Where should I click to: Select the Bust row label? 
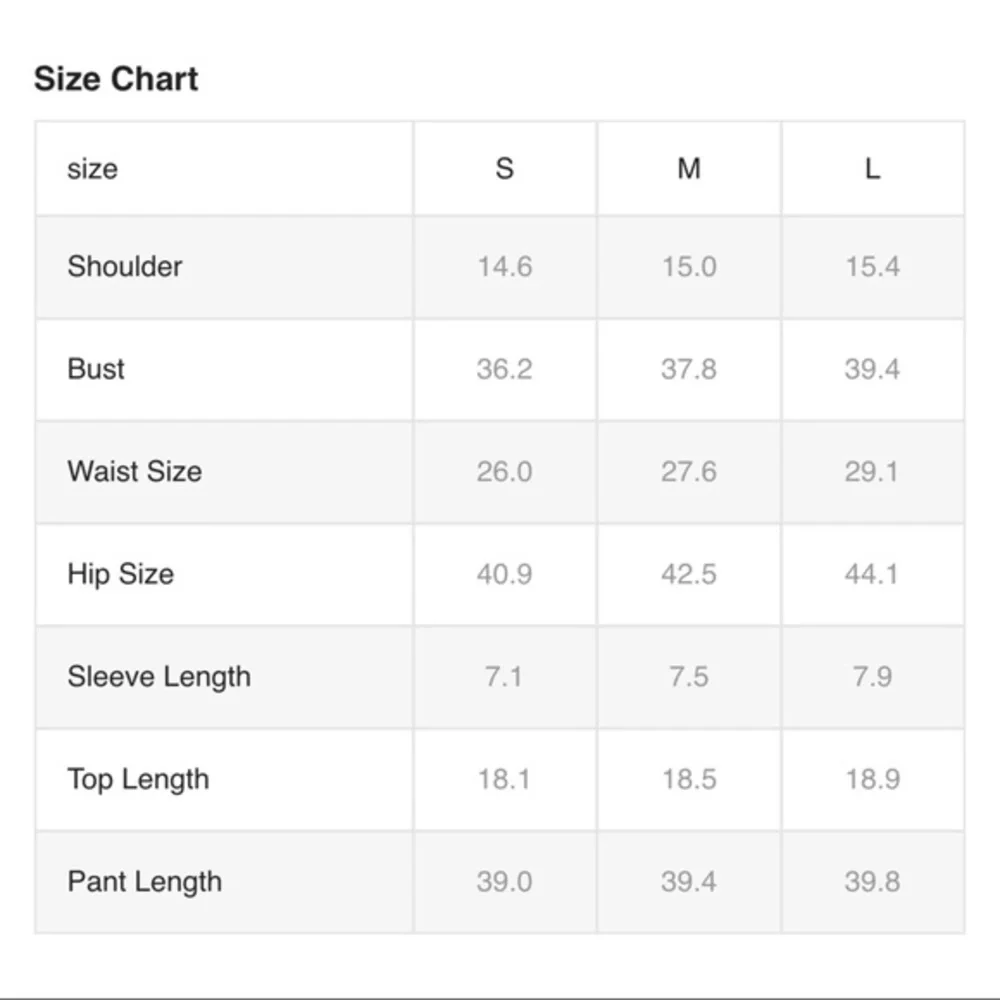96,369
